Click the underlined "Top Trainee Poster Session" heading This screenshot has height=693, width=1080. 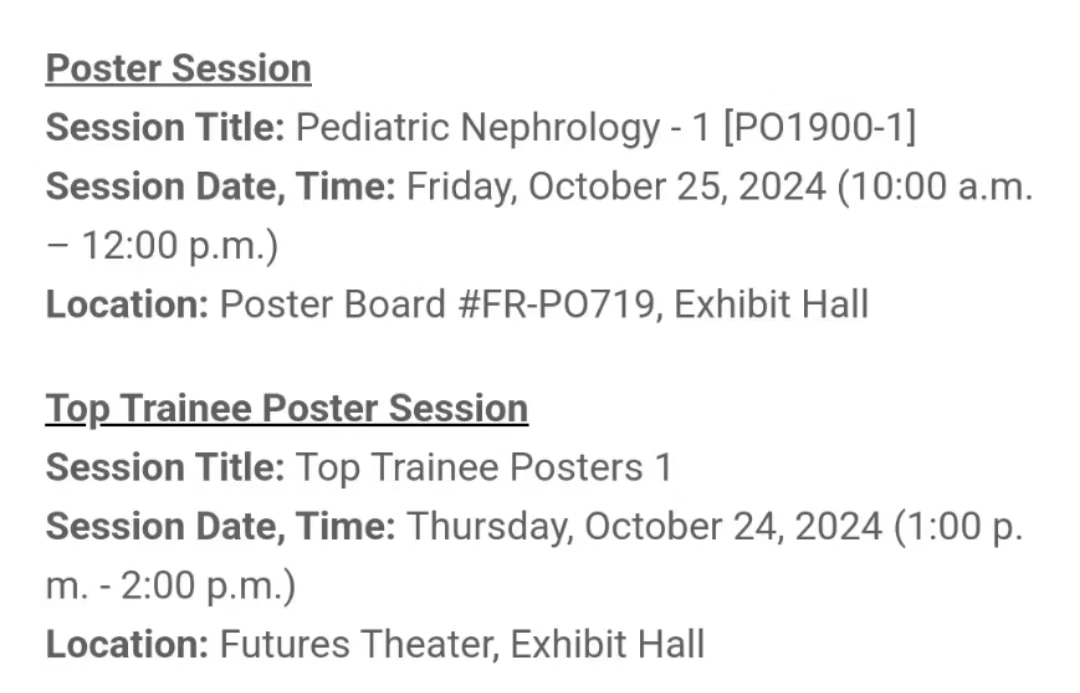coord(286,409)
